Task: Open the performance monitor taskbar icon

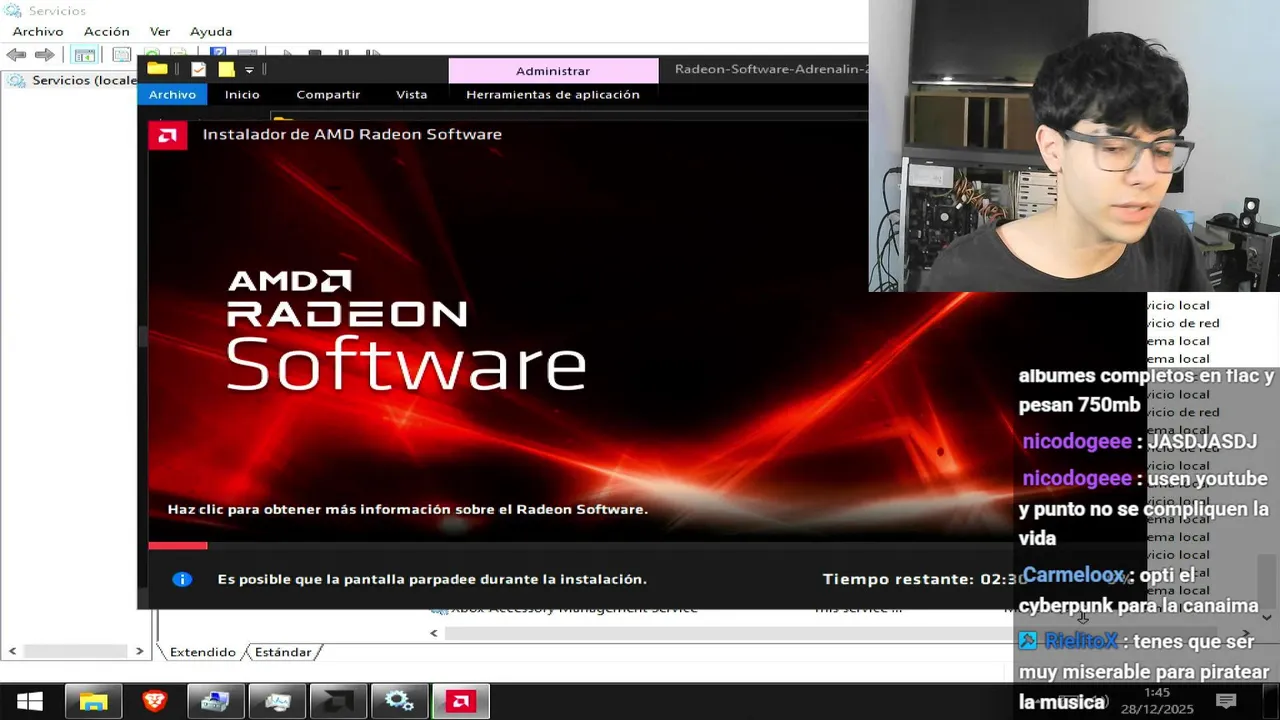Action: pos(277,701)
